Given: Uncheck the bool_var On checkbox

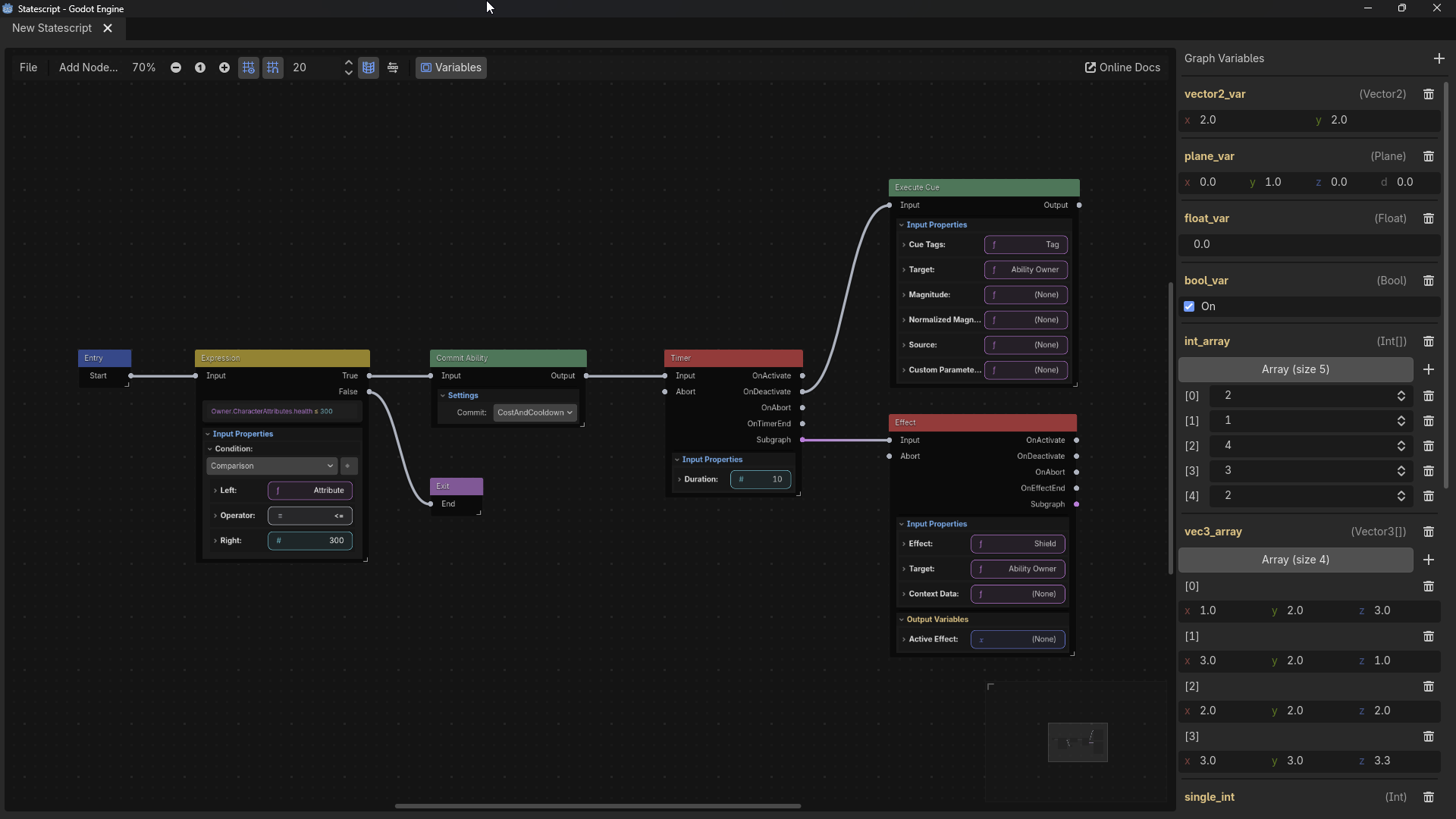Looking at the screenshot, I should [1189, 306].
